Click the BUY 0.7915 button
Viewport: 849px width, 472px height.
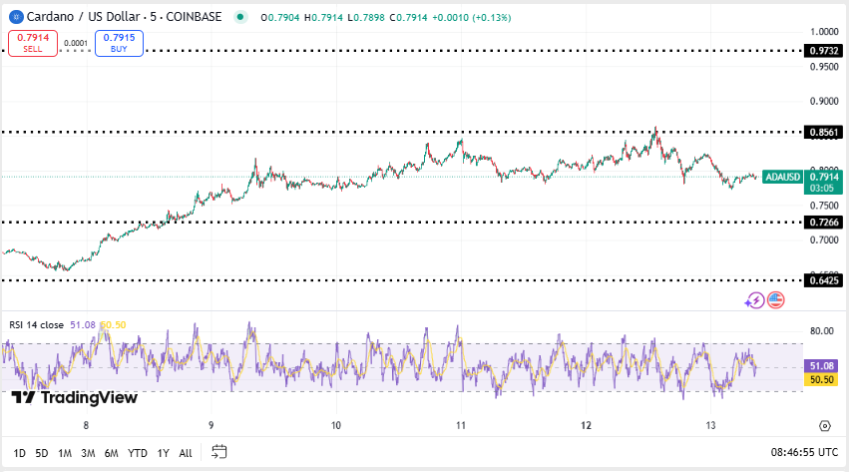[119, 43]
